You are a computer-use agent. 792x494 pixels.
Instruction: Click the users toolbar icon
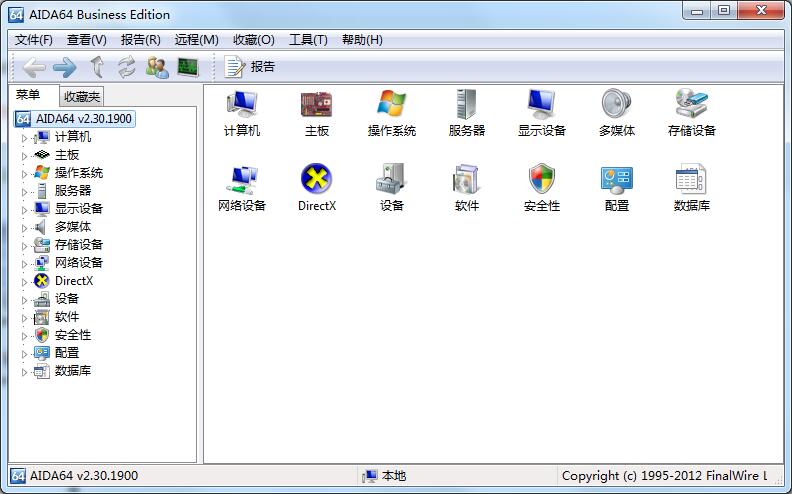(157, 67)
